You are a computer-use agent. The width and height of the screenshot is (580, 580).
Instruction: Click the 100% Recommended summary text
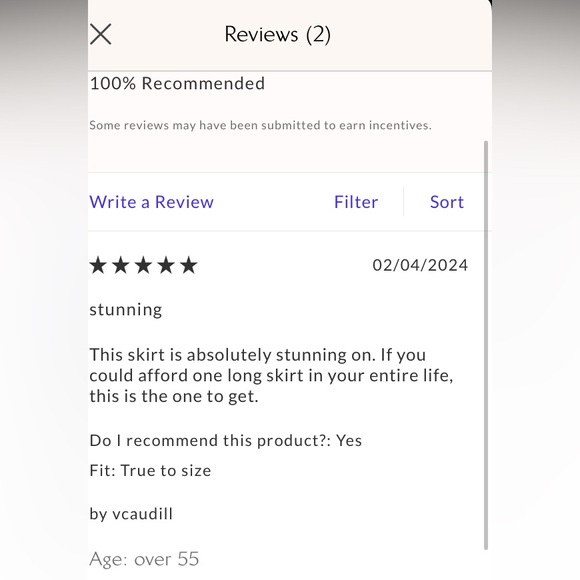tap(177, 84)
